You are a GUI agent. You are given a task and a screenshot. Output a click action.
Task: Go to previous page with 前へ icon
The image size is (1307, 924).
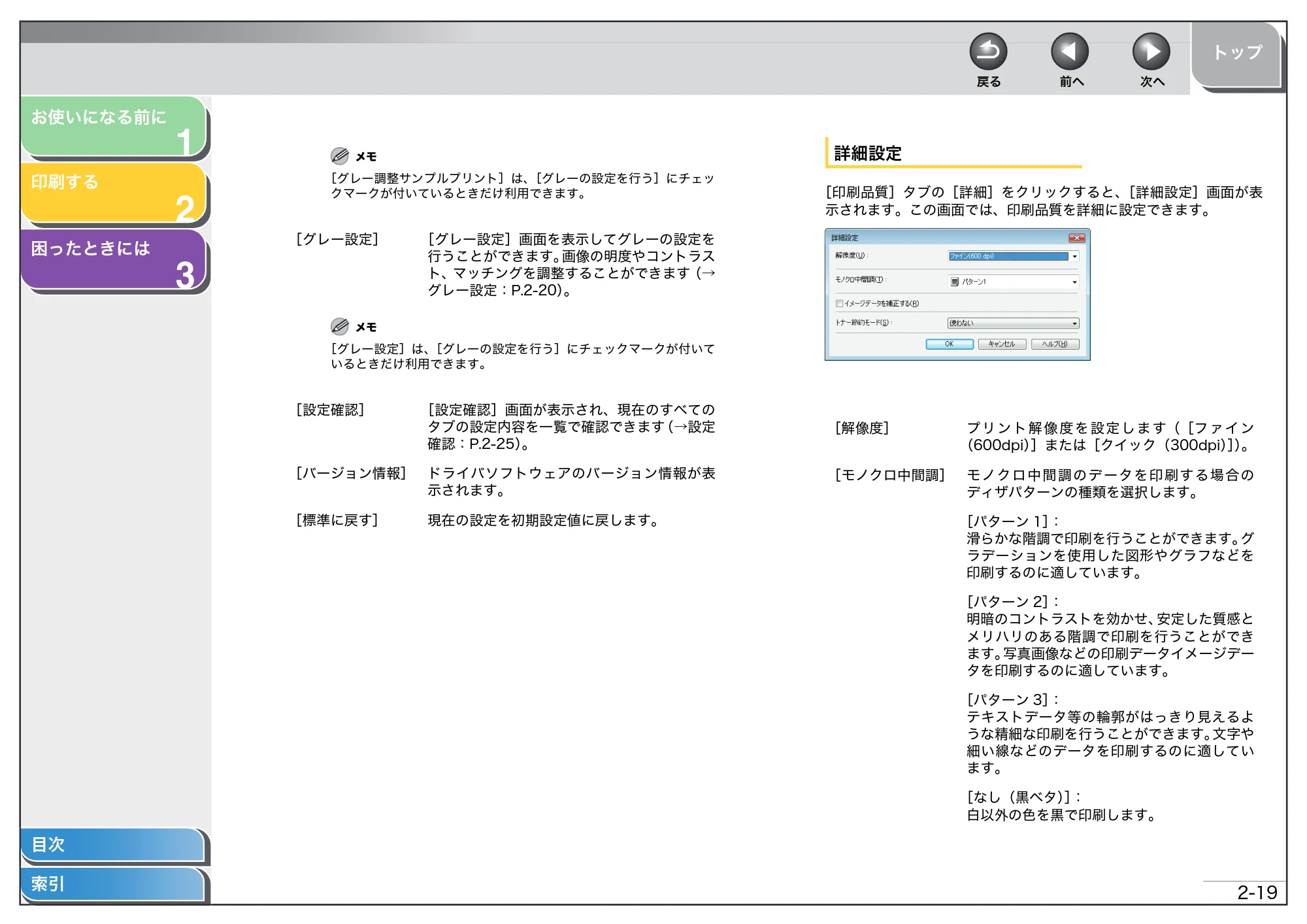(x=1070, y=52)
